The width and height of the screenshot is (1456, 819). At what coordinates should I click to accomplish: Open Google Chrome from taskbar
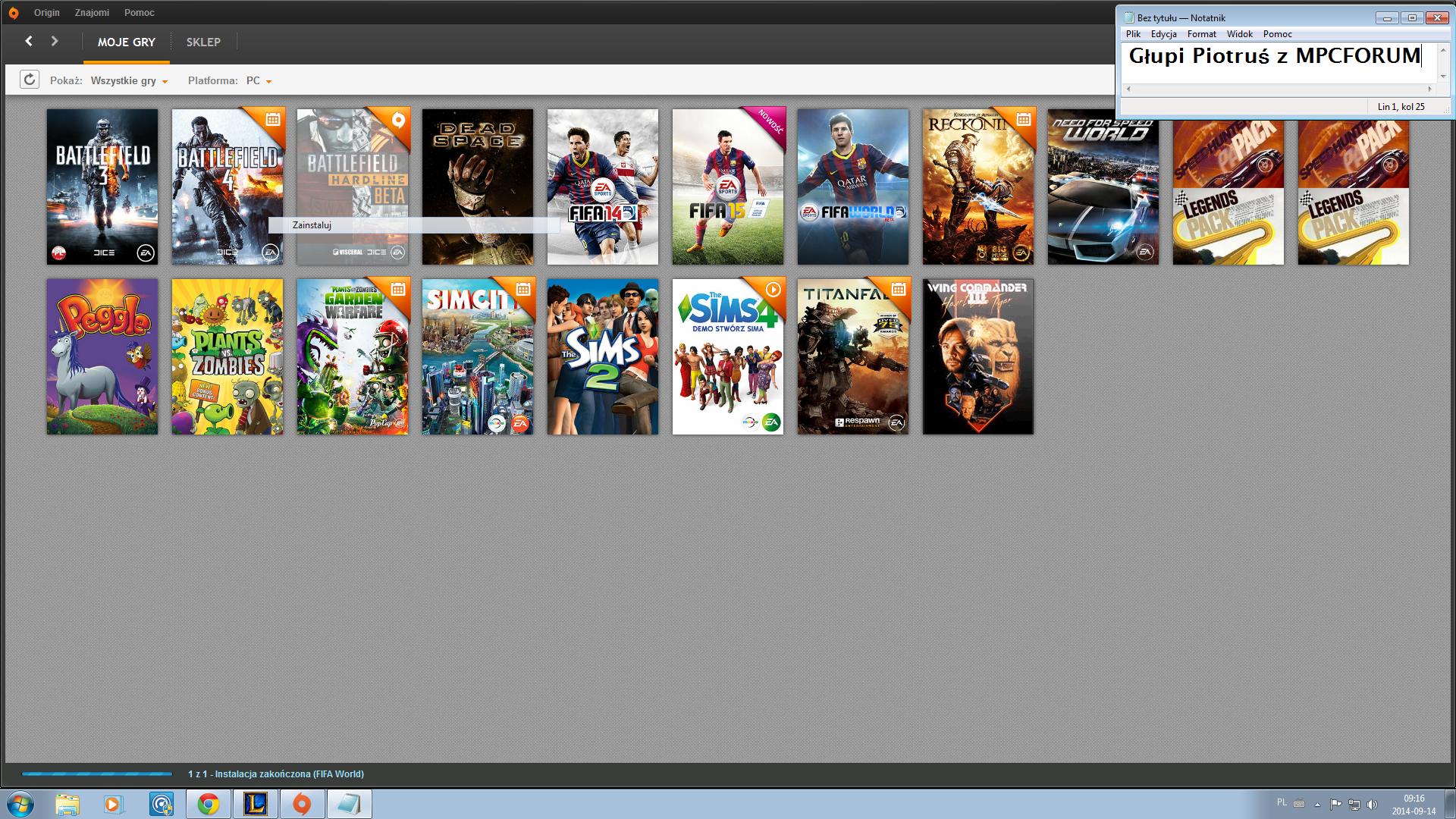coord(209,804)
